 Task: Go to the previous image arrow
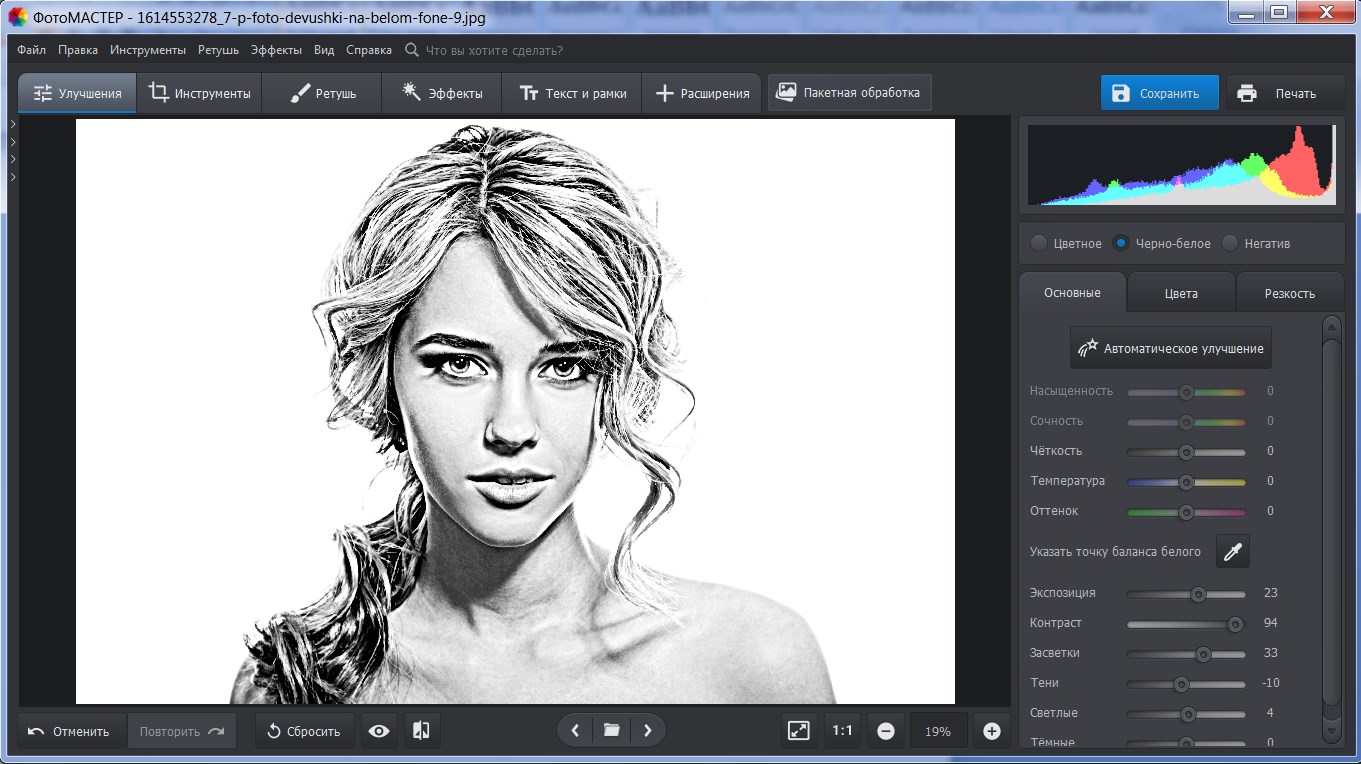[x=575, y=731]
